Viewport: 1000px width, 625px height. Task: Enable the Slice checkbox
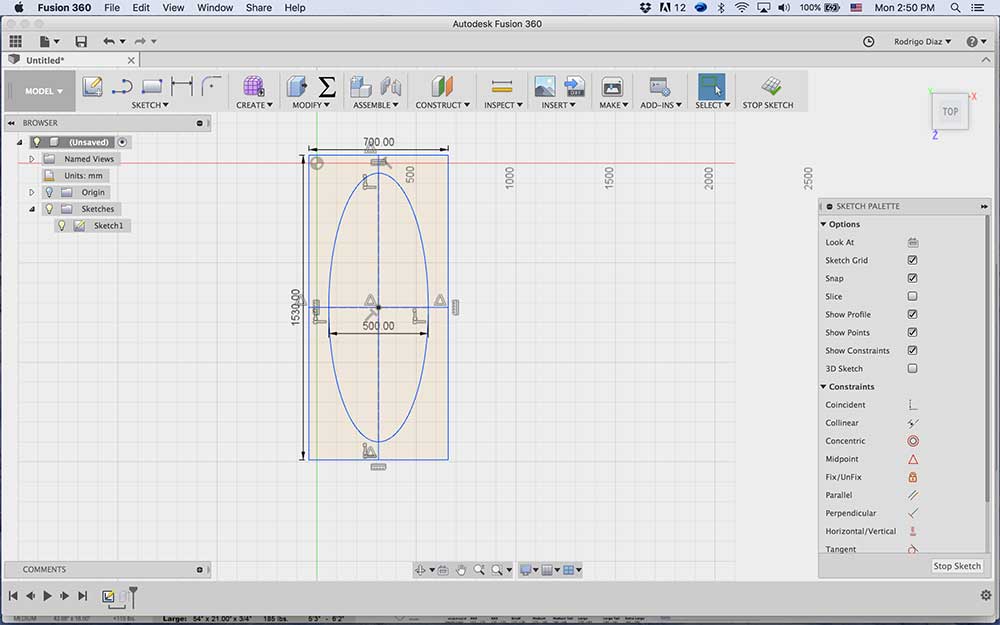pos(913,297)
